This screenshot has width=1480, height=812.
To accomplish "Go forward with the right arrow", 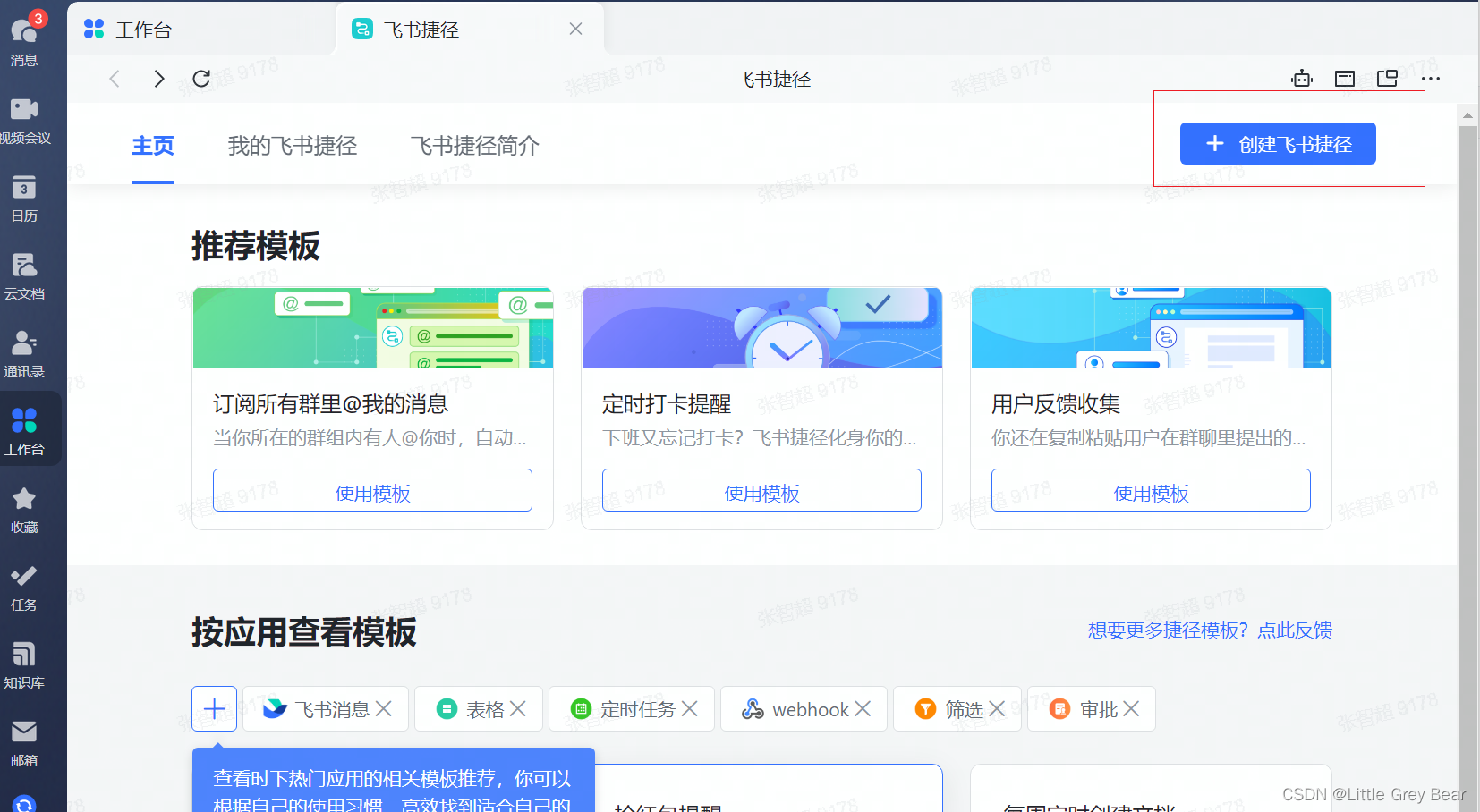I will coord(159,79).
